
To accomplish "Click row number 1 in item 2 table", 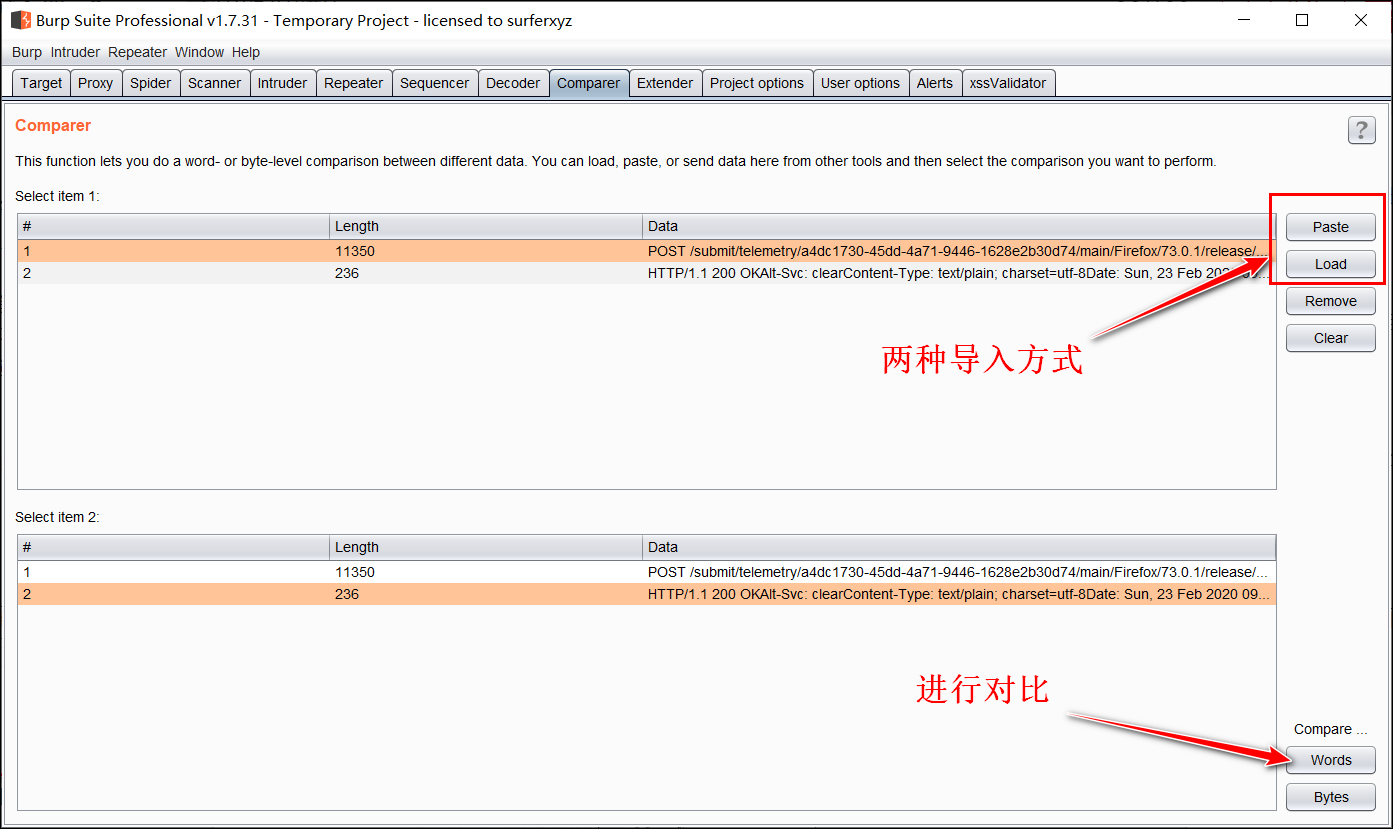I will (x=173, y=572).
